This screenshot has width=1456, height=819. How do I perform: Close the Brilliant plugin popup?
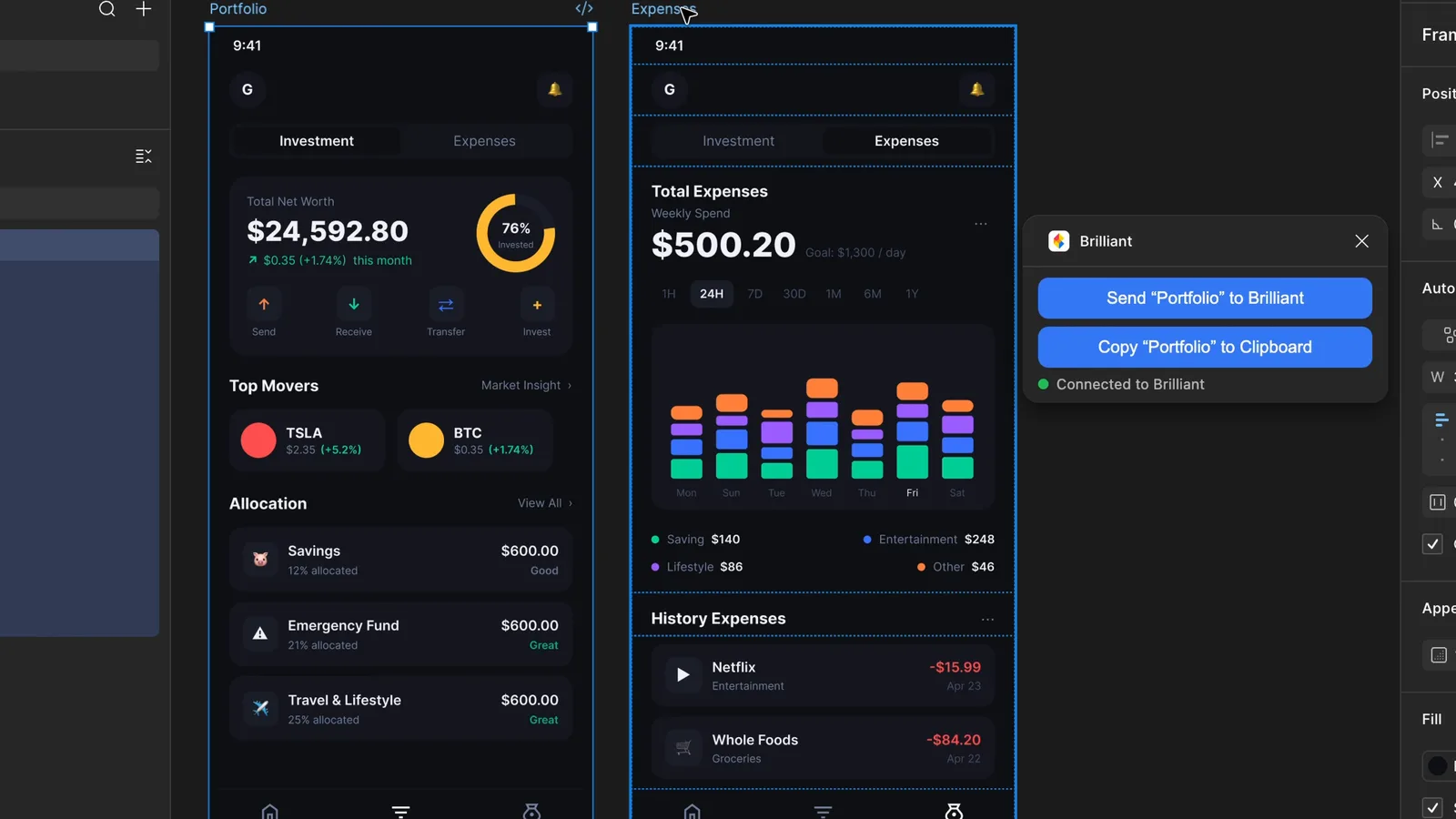point(1361,241)
